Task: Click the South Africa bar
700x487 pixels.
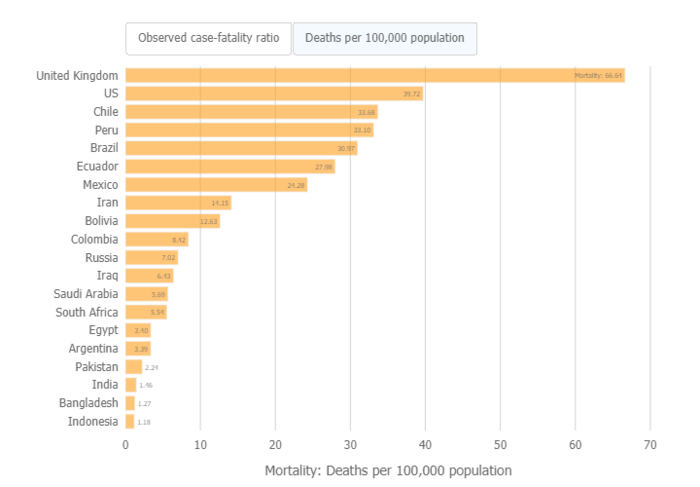Action: point(146,312)
